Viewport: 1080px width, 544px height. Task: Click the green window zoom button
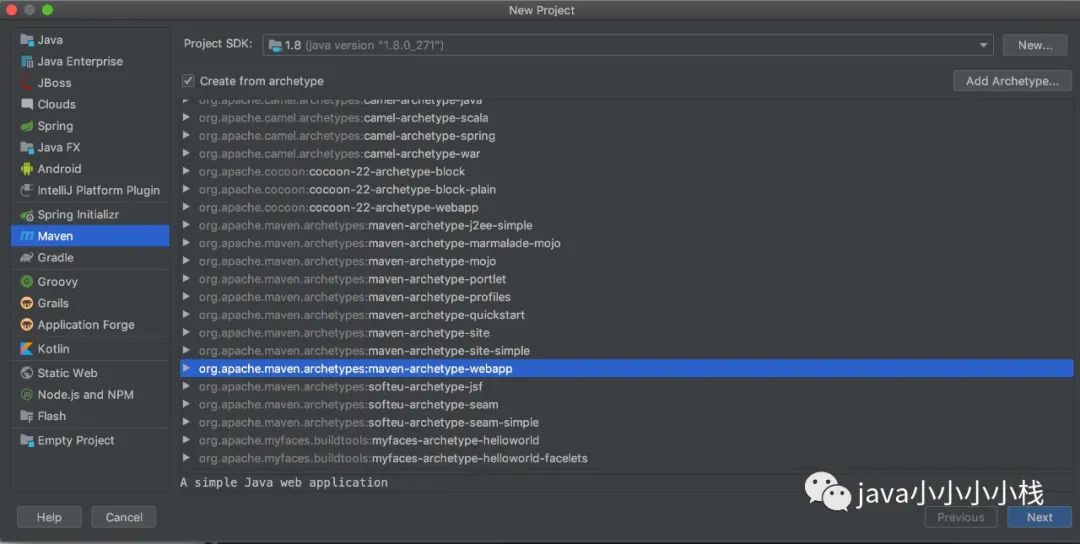(48, 10)
